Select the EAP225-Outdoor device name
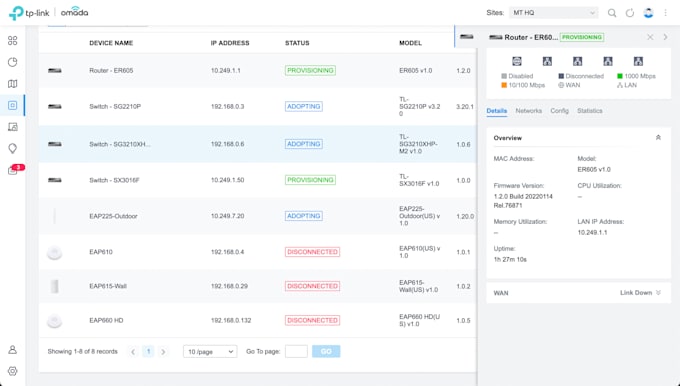Screen dimensions: 680x386 (x=113, y=216)
